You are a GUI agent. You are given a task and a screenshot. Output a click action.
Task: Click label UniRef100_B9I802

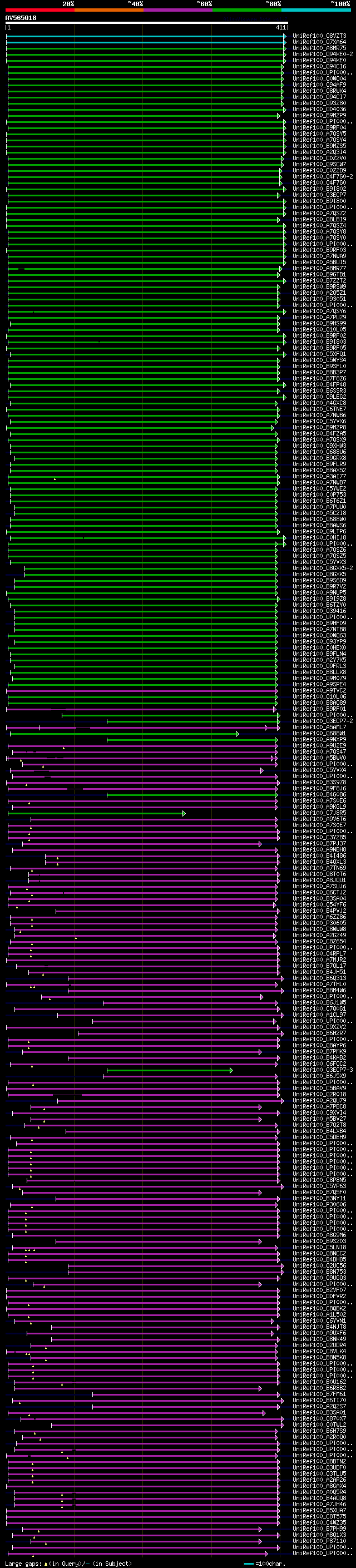pyautogui.click(x=319, y=189)
